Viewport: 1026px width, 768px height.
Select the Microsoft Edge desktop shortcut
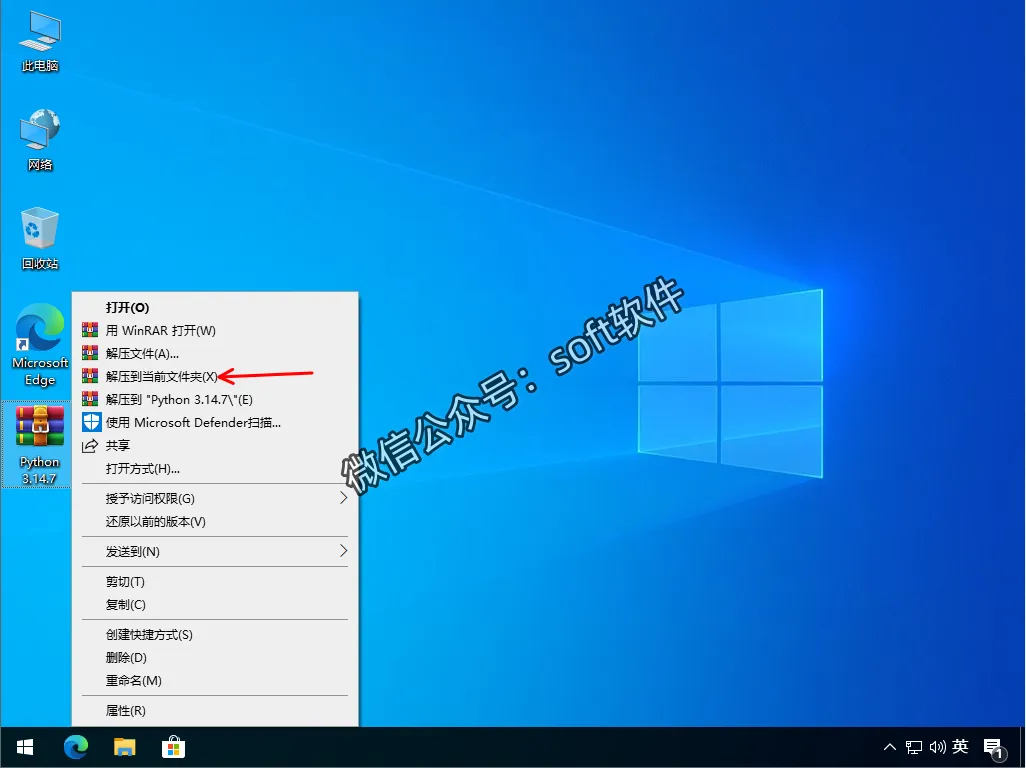click(40, 345)
